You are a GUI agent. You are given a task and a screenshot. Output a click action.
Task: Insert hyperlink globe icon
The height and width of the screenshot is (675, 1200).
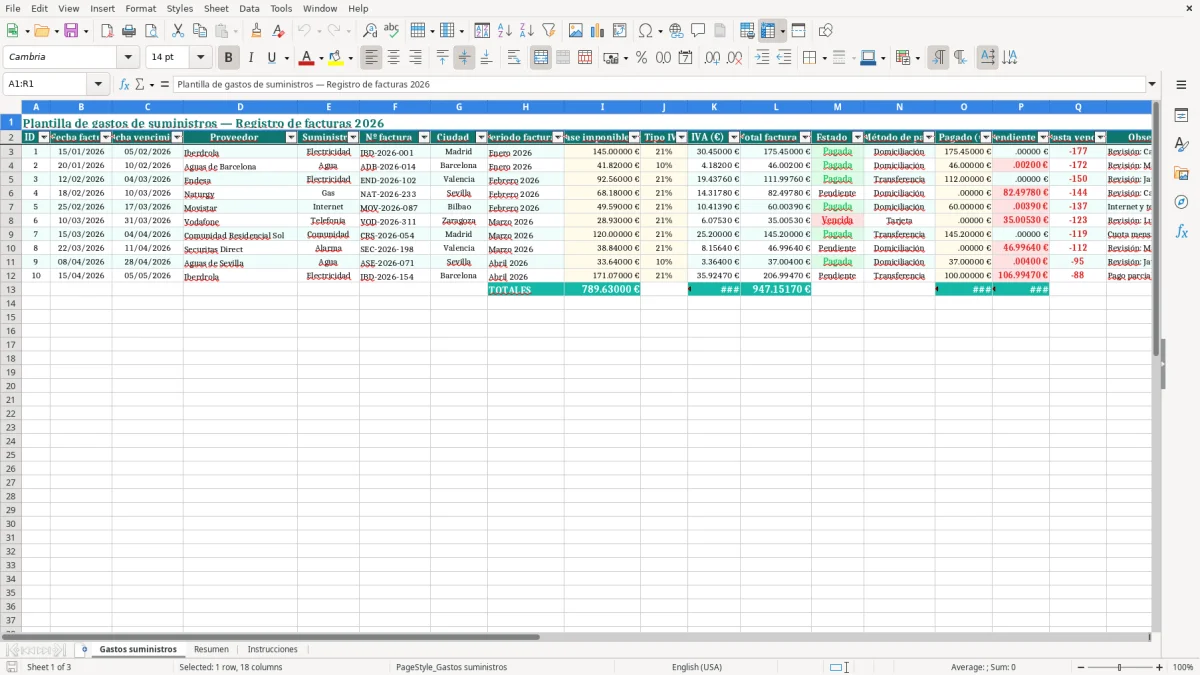click(676, 31)
